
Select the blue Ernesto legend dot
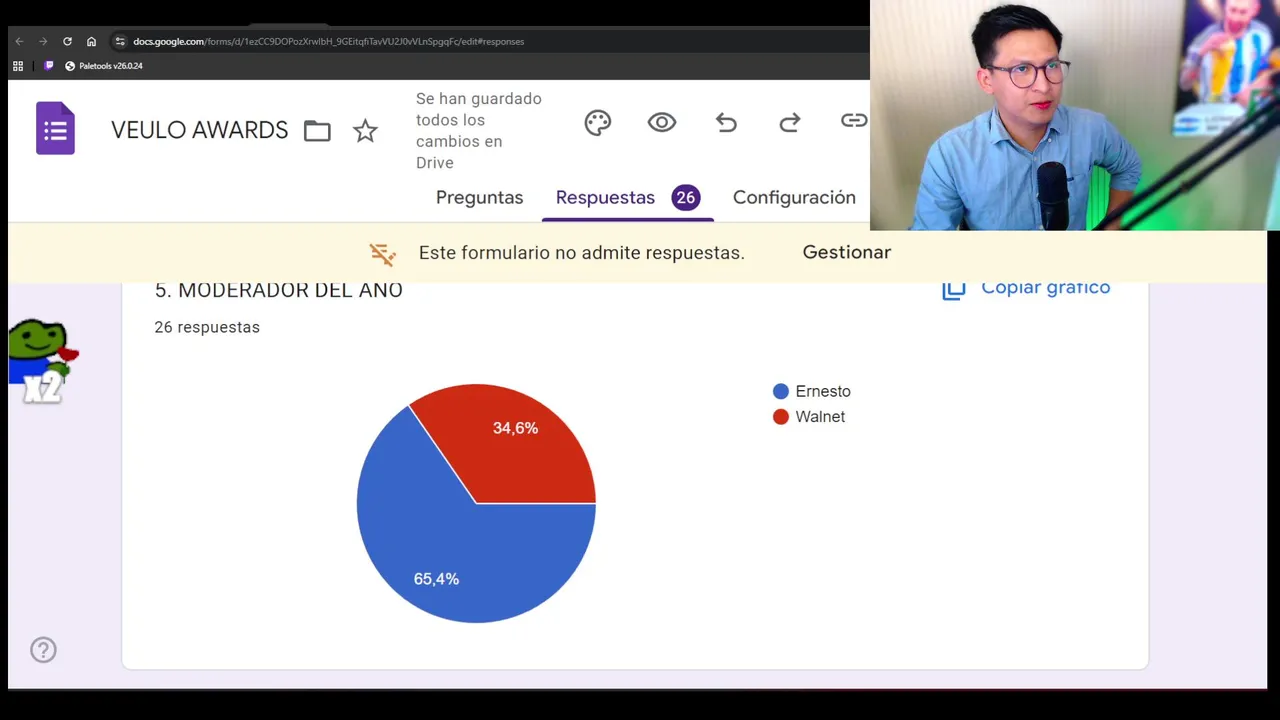pyautogui.click(x=781, y=391)
